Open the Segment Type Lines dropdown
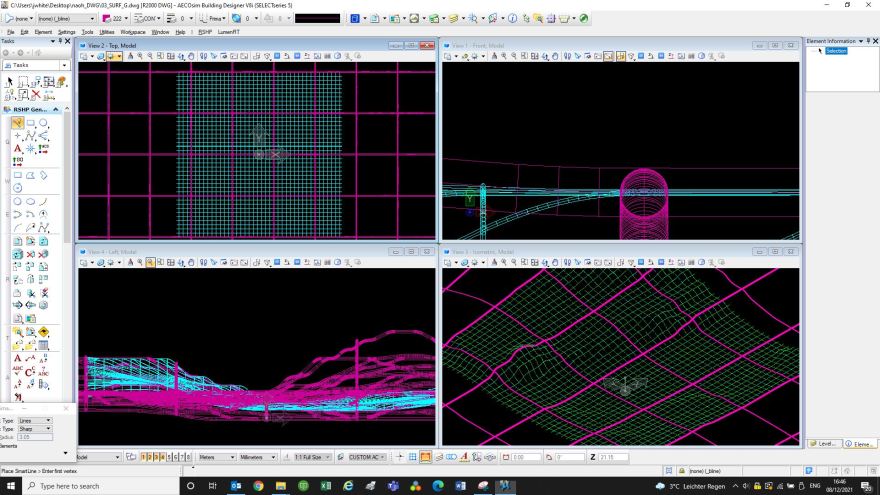 pyautogui.click(x=35, y=421)
